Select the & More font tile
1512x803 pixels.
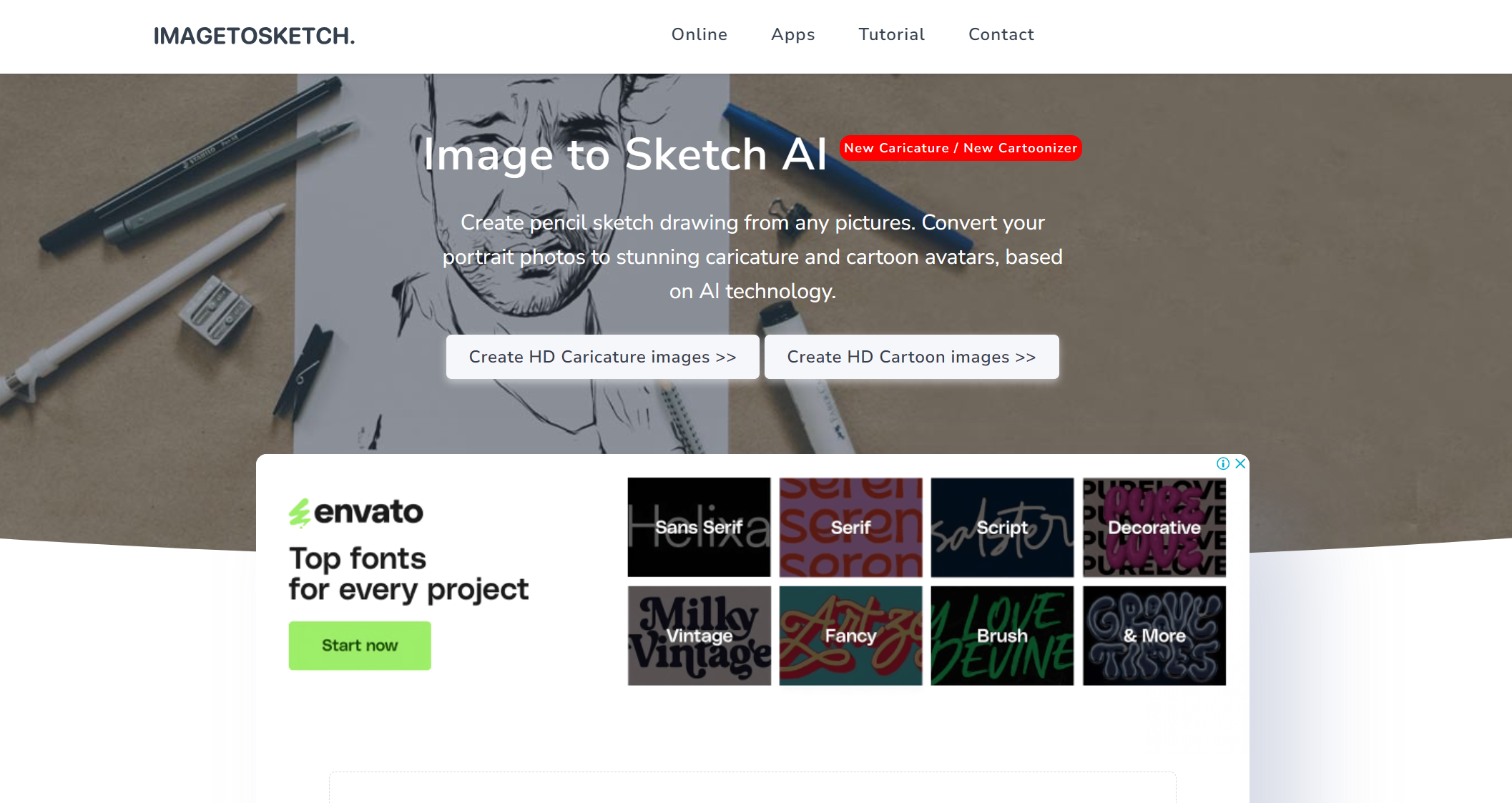pyautogui.click(x=1154, y=636)
